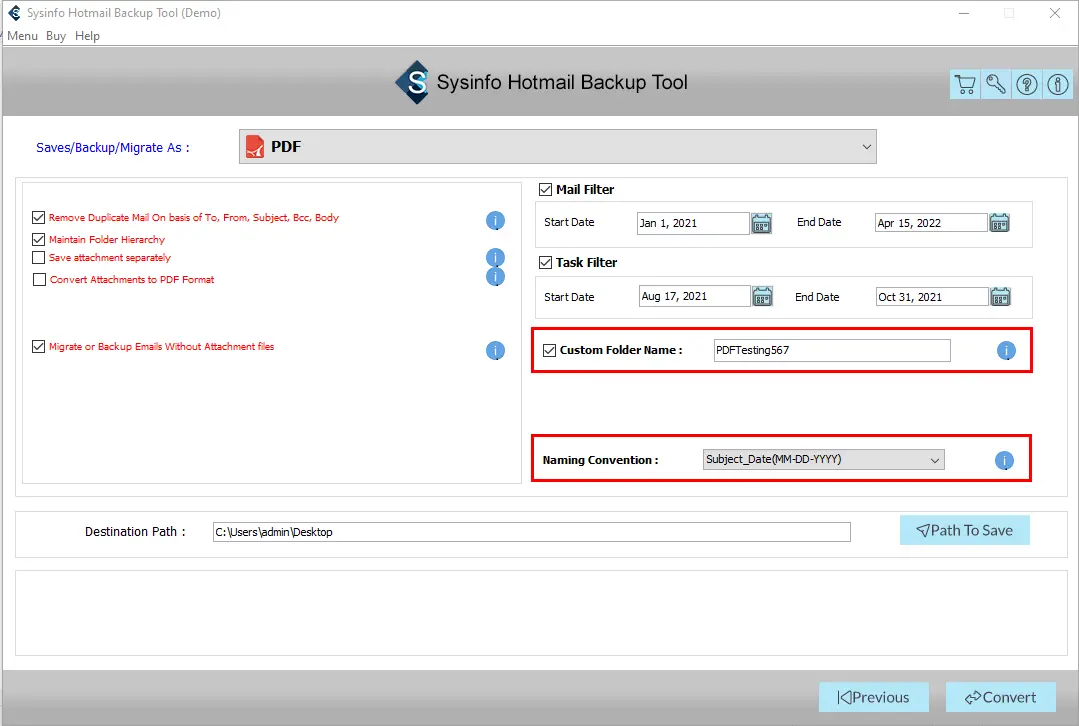This screenshot has height=726, width=1079.
Task: Toggle the Mail Filter checkbox
Action: [546, 189]
